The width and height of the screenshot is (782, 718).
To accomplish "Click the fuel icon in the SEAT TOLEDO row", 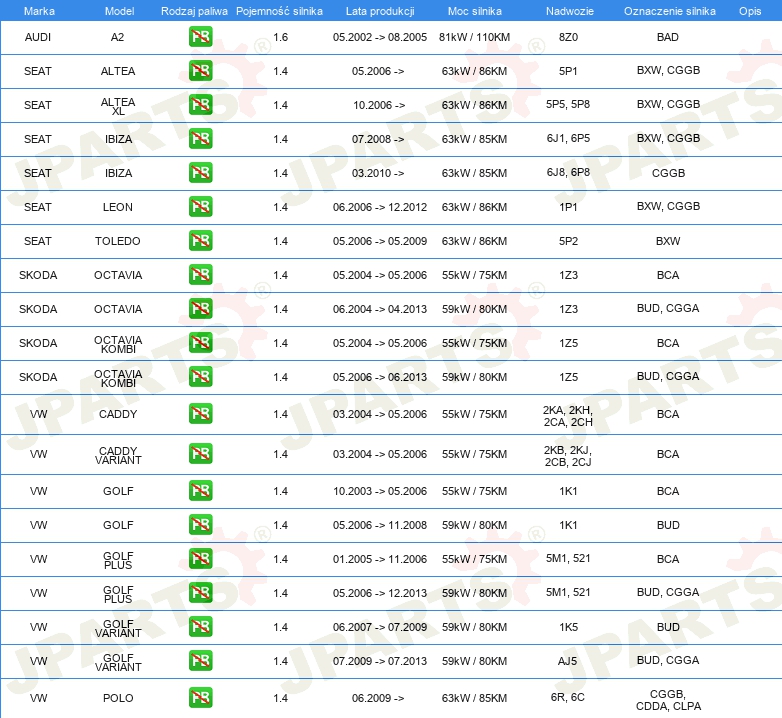I will pos(200,240).
